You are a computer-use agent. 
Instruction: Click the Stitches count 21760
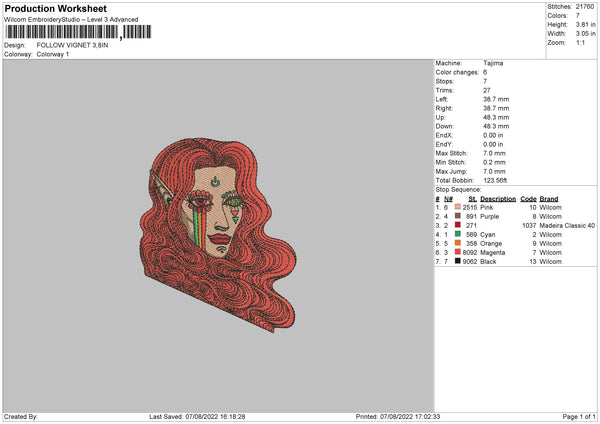click(586, 6)
